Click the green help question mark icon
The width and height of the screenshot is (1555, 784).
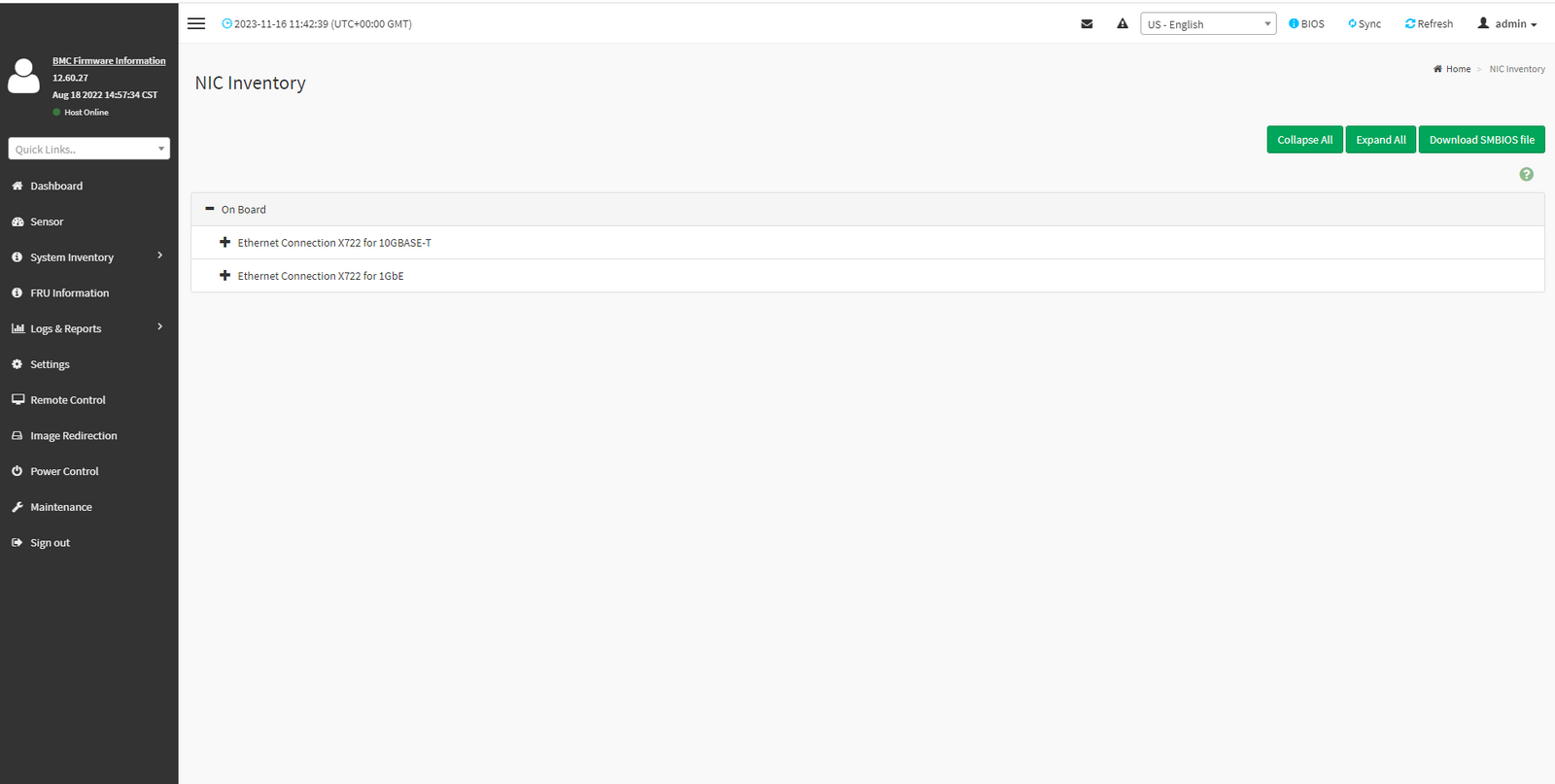point(1526,175)
